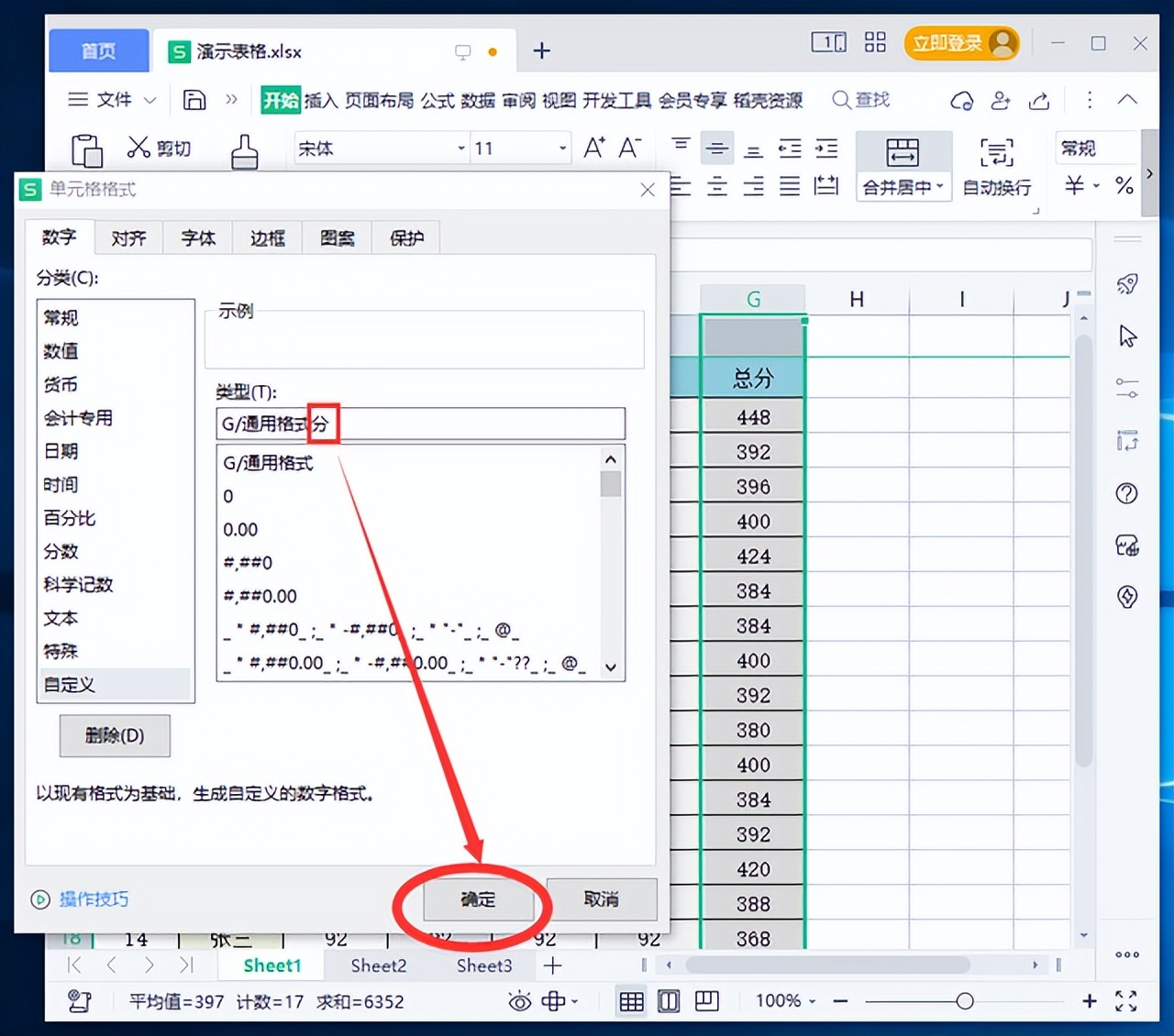Toggle the normal grid view in status bar

(630, 1000)
